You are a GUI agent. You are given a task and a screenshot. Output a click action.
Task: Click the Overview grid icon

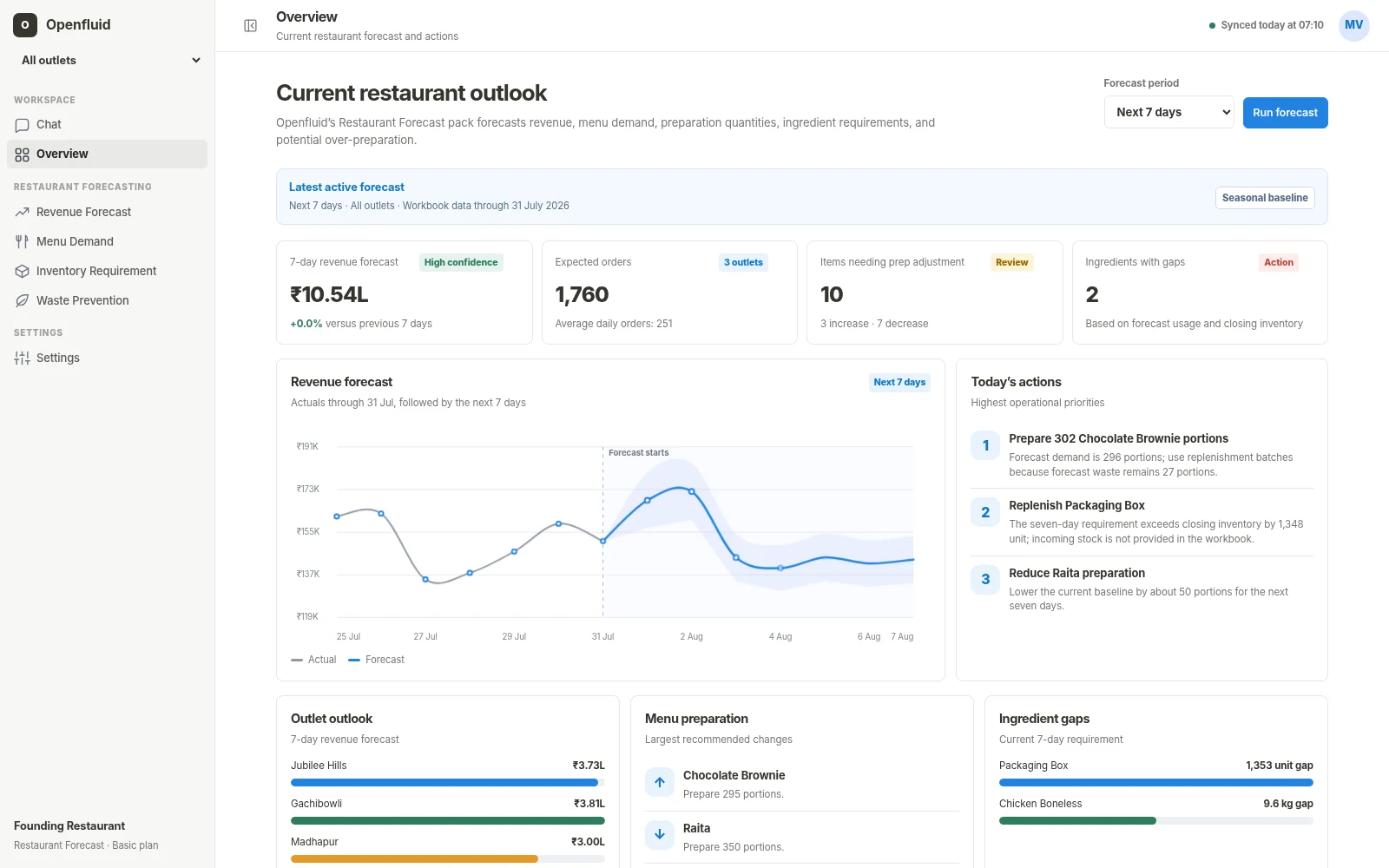coord(23,155)
